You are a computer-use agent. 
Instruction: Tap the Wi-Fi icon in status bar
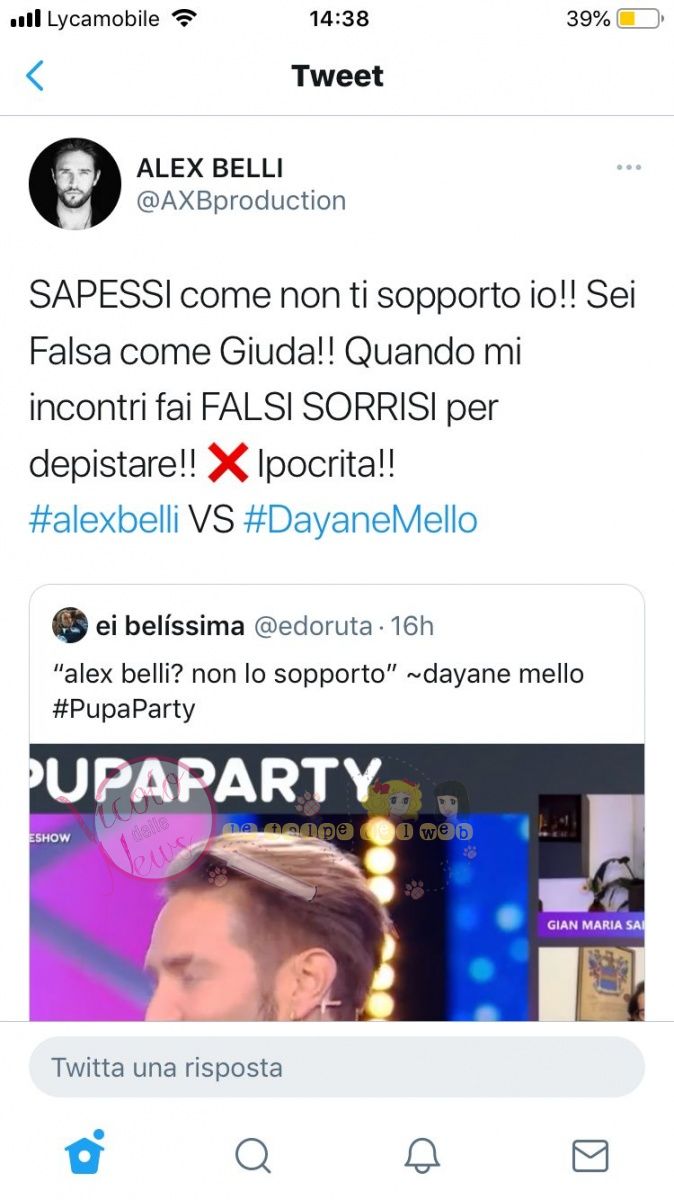click(184, 18)
